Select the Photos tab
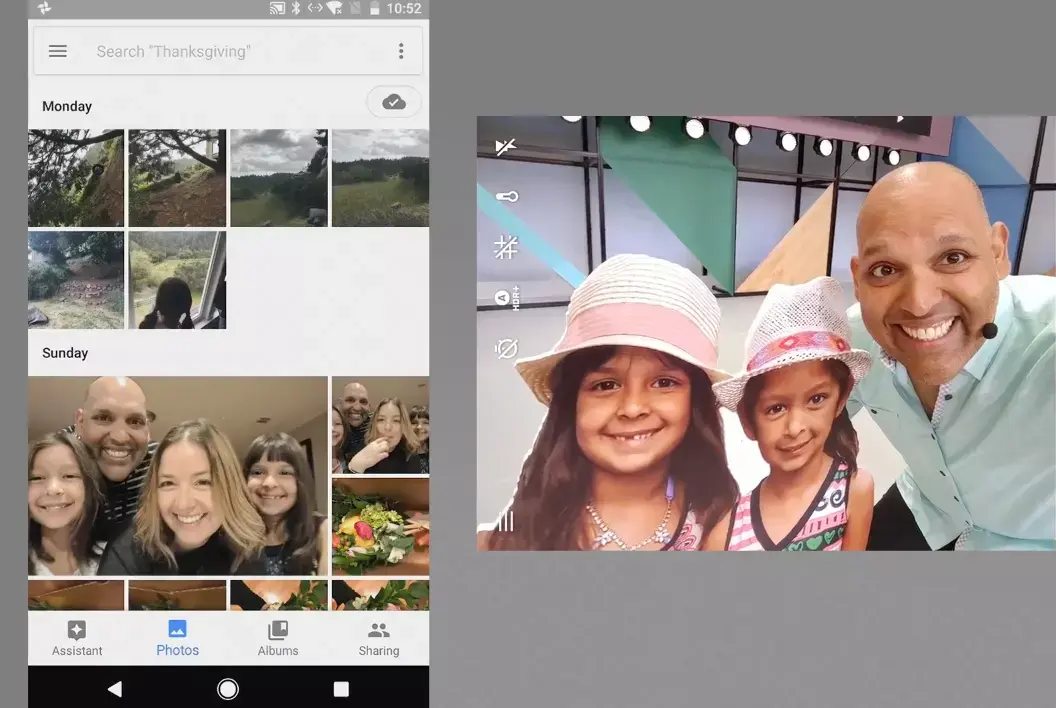 click(x=177, y=639)
